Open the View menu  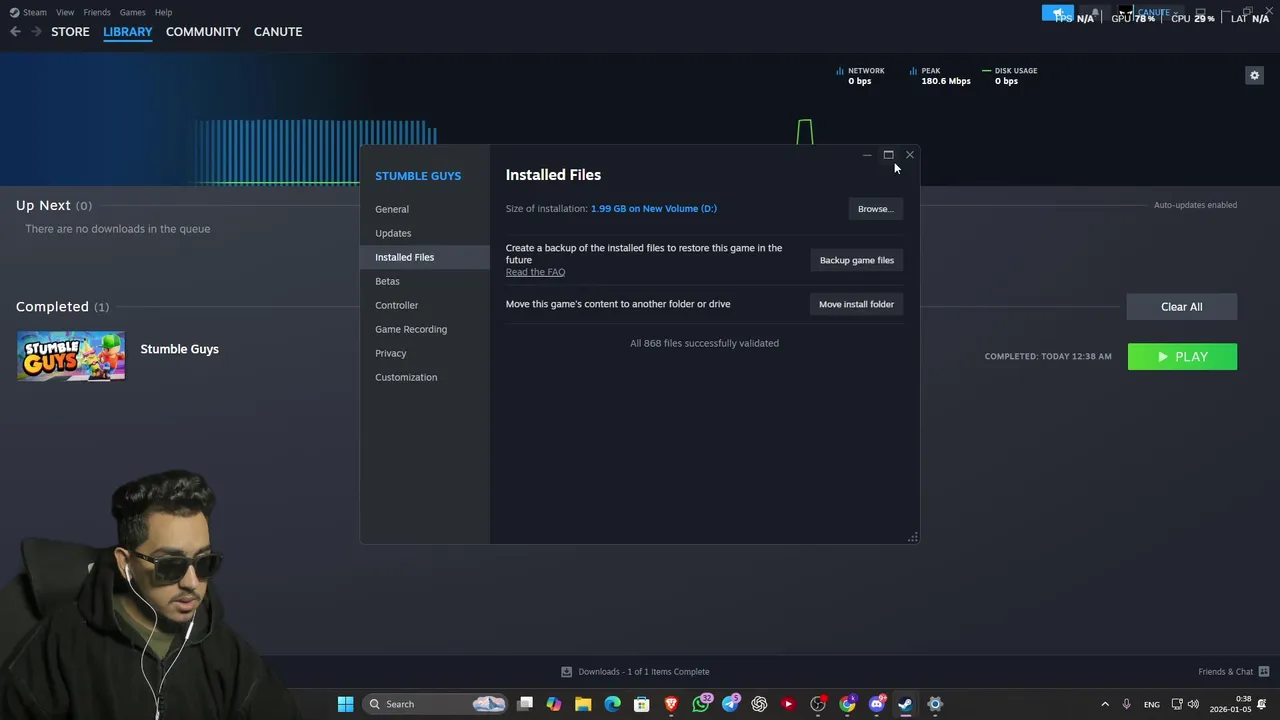tap(65, 12)
